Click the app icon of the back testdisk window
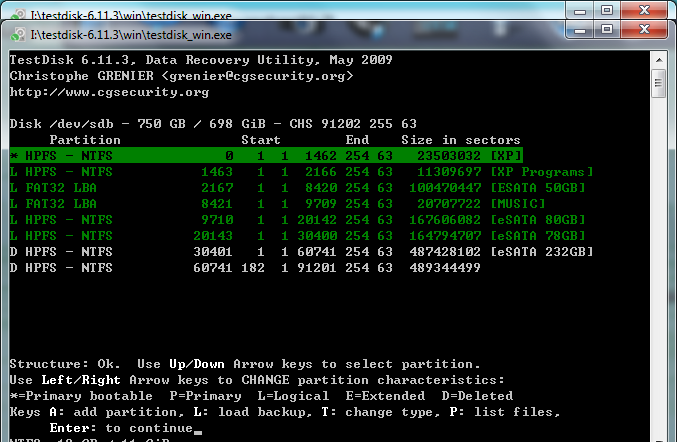 [x=19, y=15]
